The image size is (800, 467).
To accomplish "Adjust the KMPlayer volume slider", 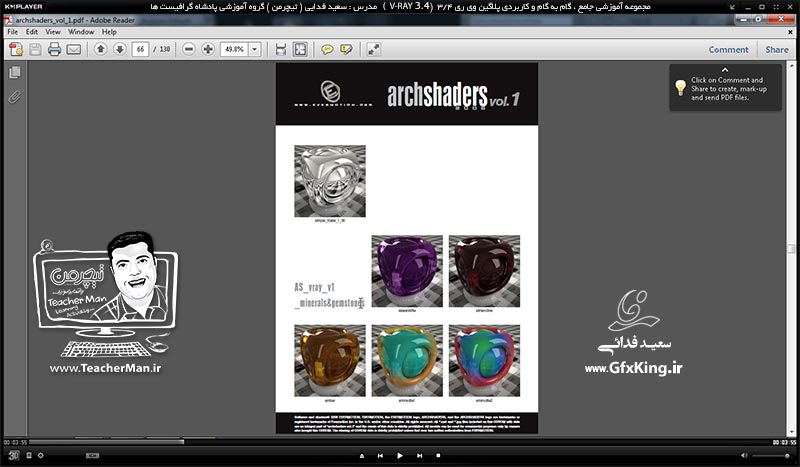I will [772, 455].
